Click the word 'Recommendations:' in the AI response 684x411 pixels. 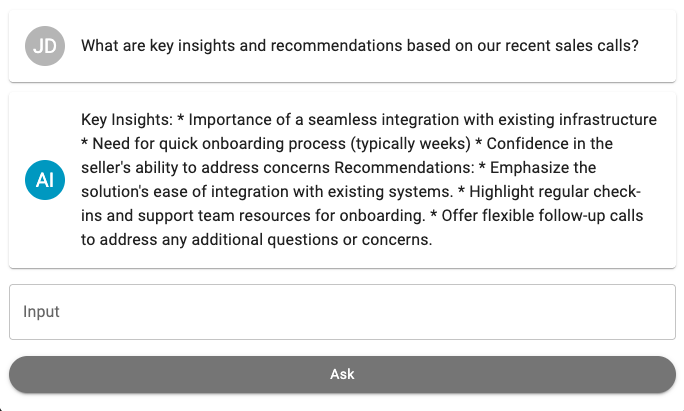point(404,168)
